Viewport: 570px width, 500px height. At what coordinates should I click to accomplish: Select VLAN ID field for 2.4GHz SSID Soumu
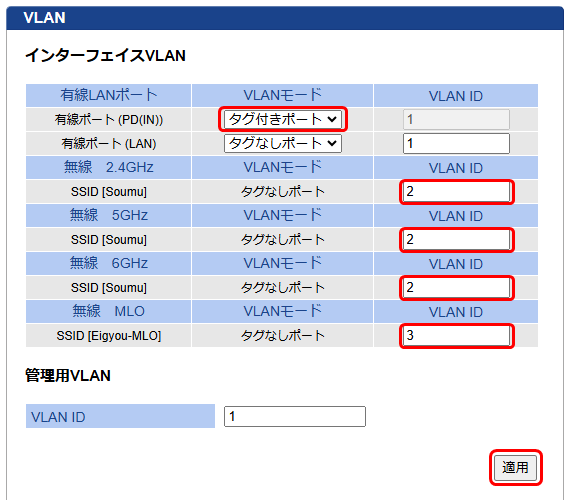click(456, 191)
